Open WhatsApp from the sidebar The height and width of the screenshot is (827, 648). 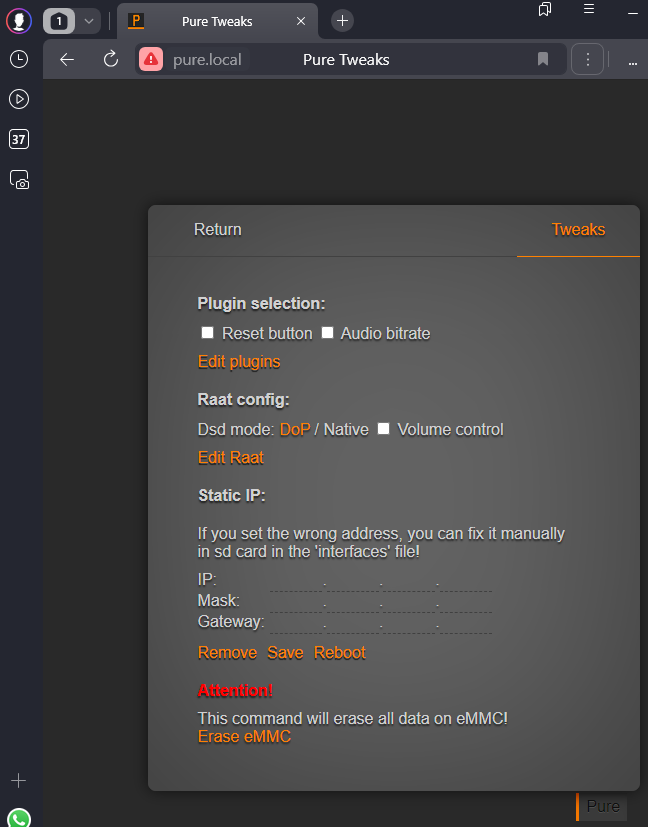[x=20, y=818]
